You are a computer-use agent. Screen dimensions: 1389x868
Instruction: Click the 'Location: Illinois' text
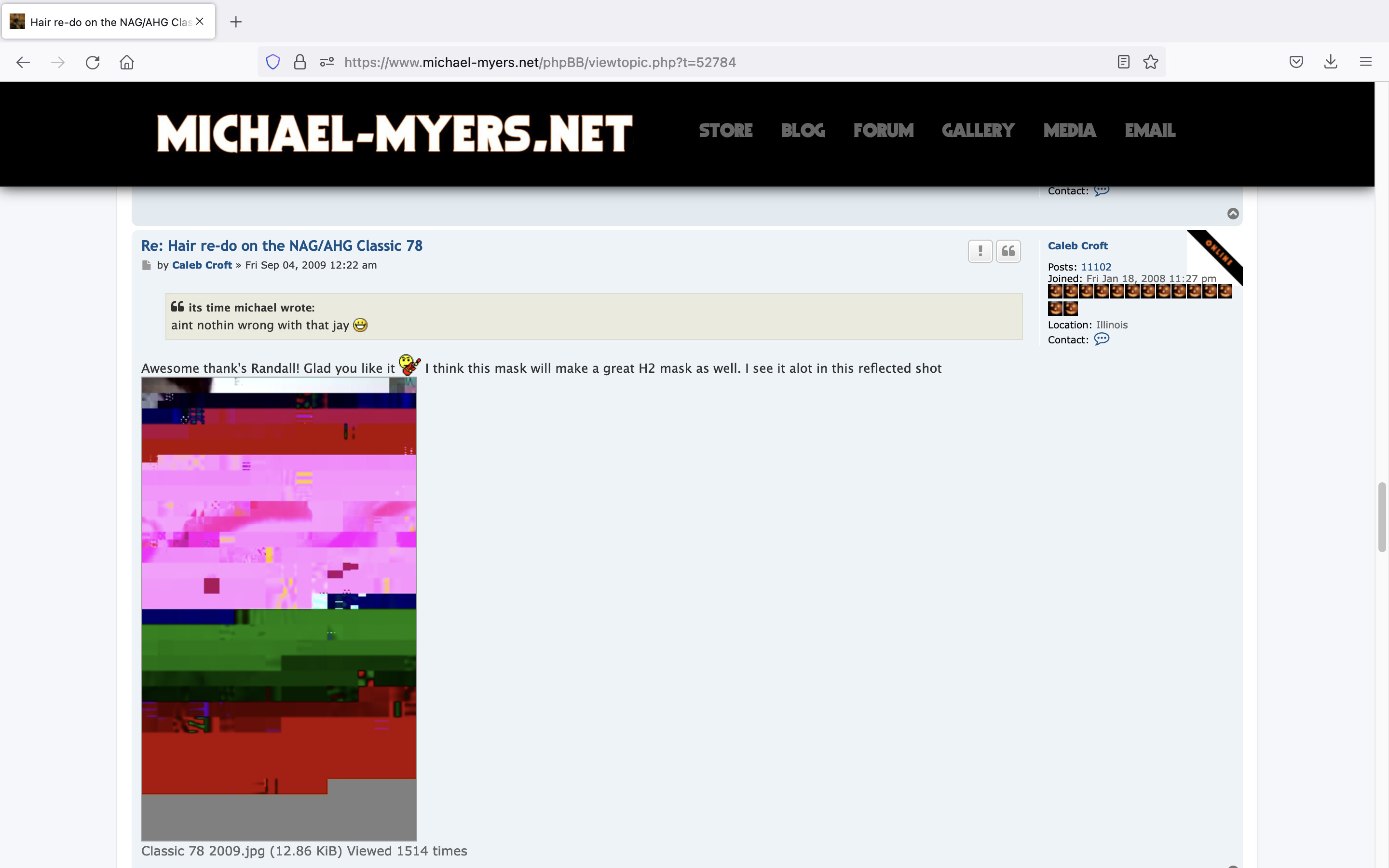tap(1088, 325)
